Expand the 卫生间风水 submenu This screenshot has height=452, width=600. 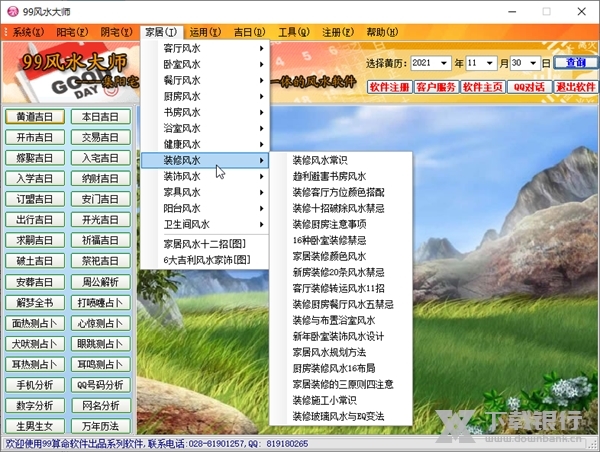[x=205, y=225]
